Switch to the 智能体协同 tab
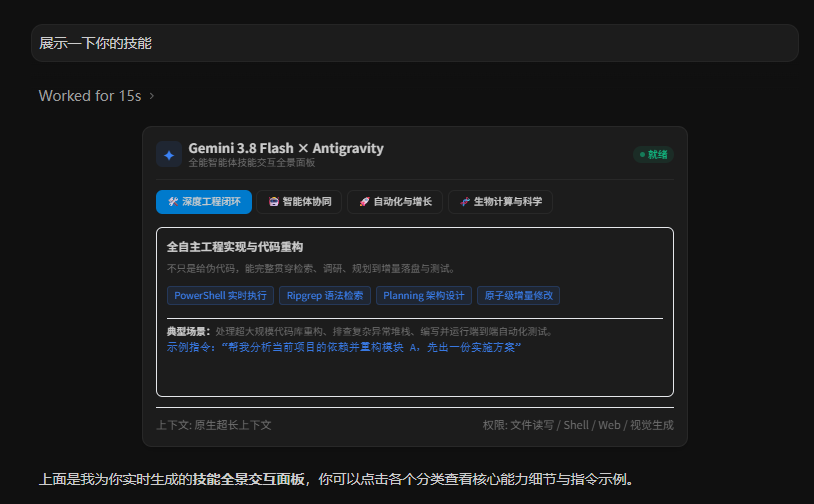The height and width of the screenshot is (504, 814). point(300,202)
